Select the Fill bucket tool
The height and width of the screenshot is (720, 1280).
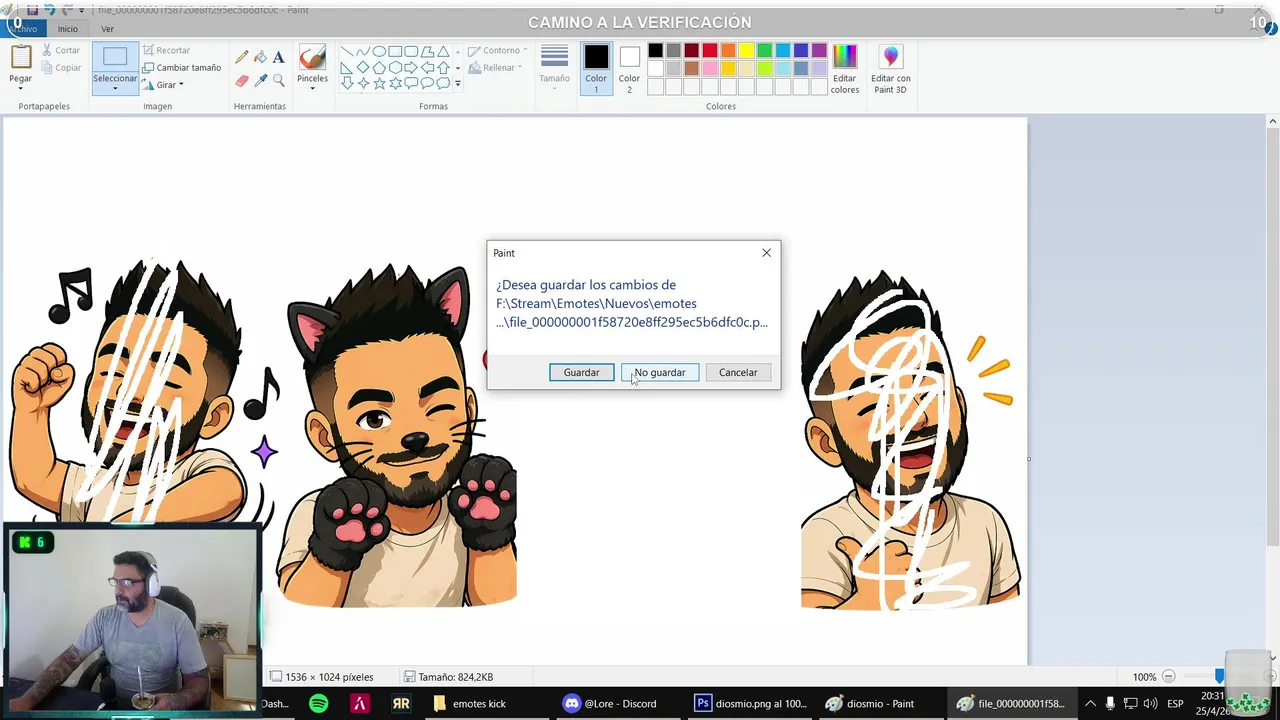point(260,58)
